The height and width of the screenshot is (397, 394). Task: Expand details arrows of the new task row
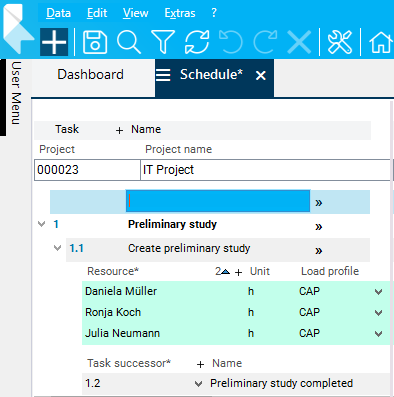pos(319,203)
